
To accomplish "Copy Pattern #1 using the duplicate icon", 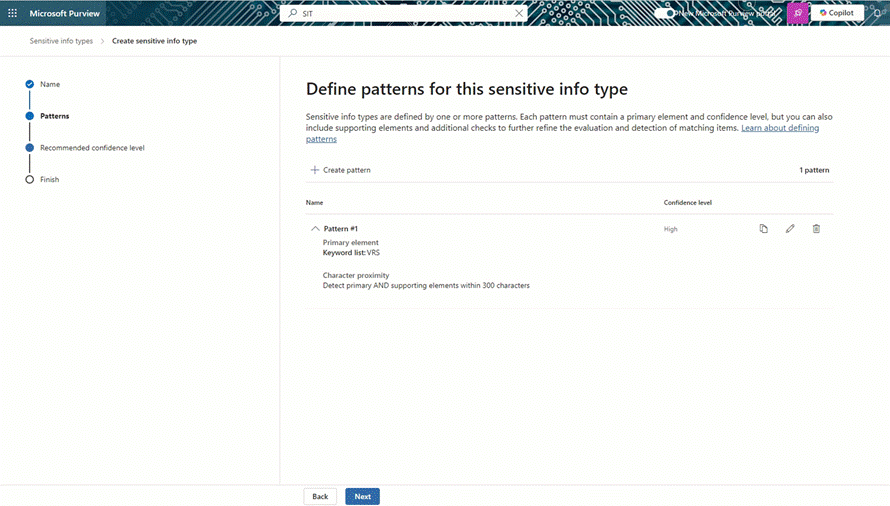I will click(763, 229).
